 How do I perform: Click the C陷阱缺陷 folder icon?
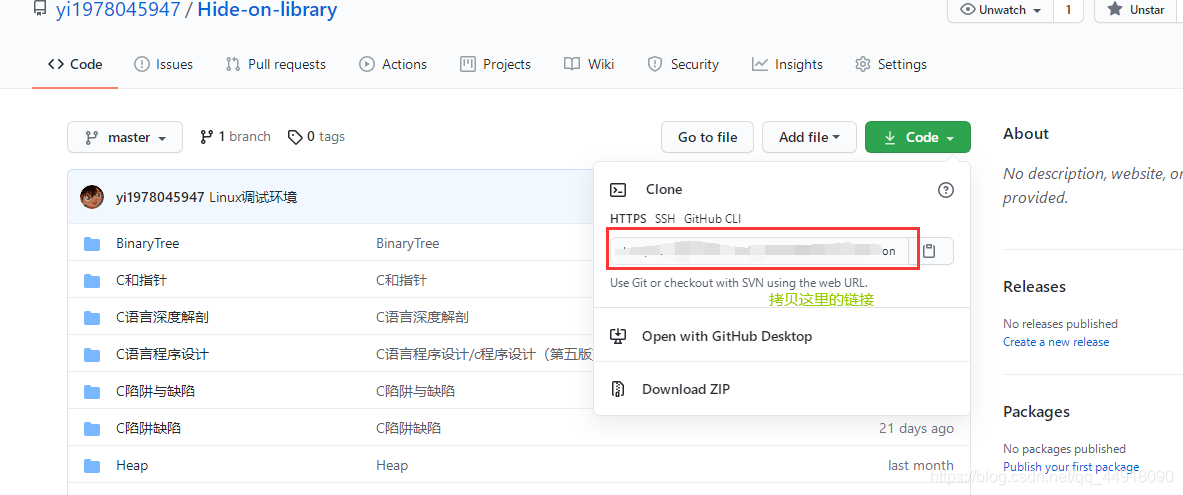point(92,429)
